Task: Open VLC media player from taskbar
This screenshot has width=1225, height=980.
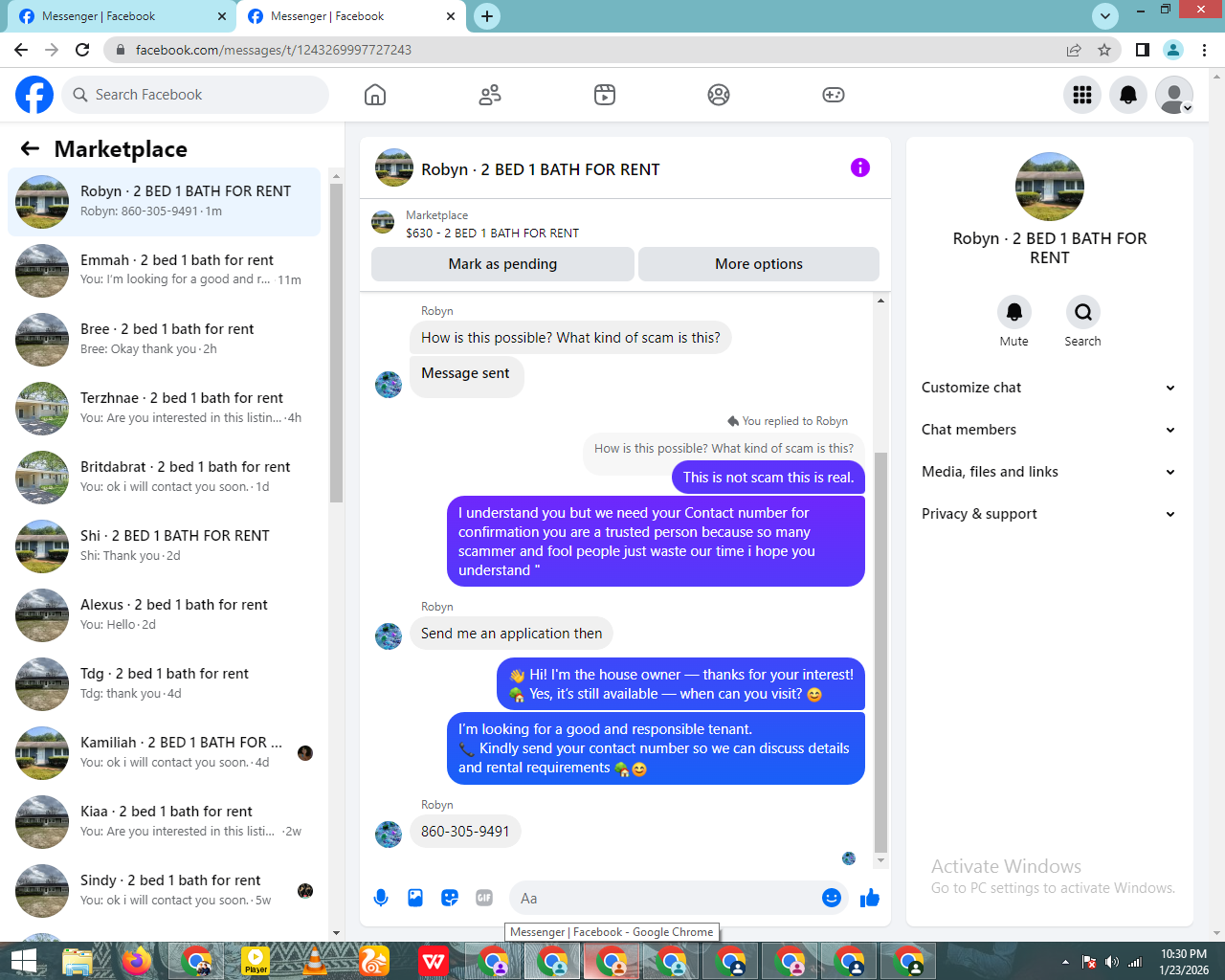Action: coord(314,961)
